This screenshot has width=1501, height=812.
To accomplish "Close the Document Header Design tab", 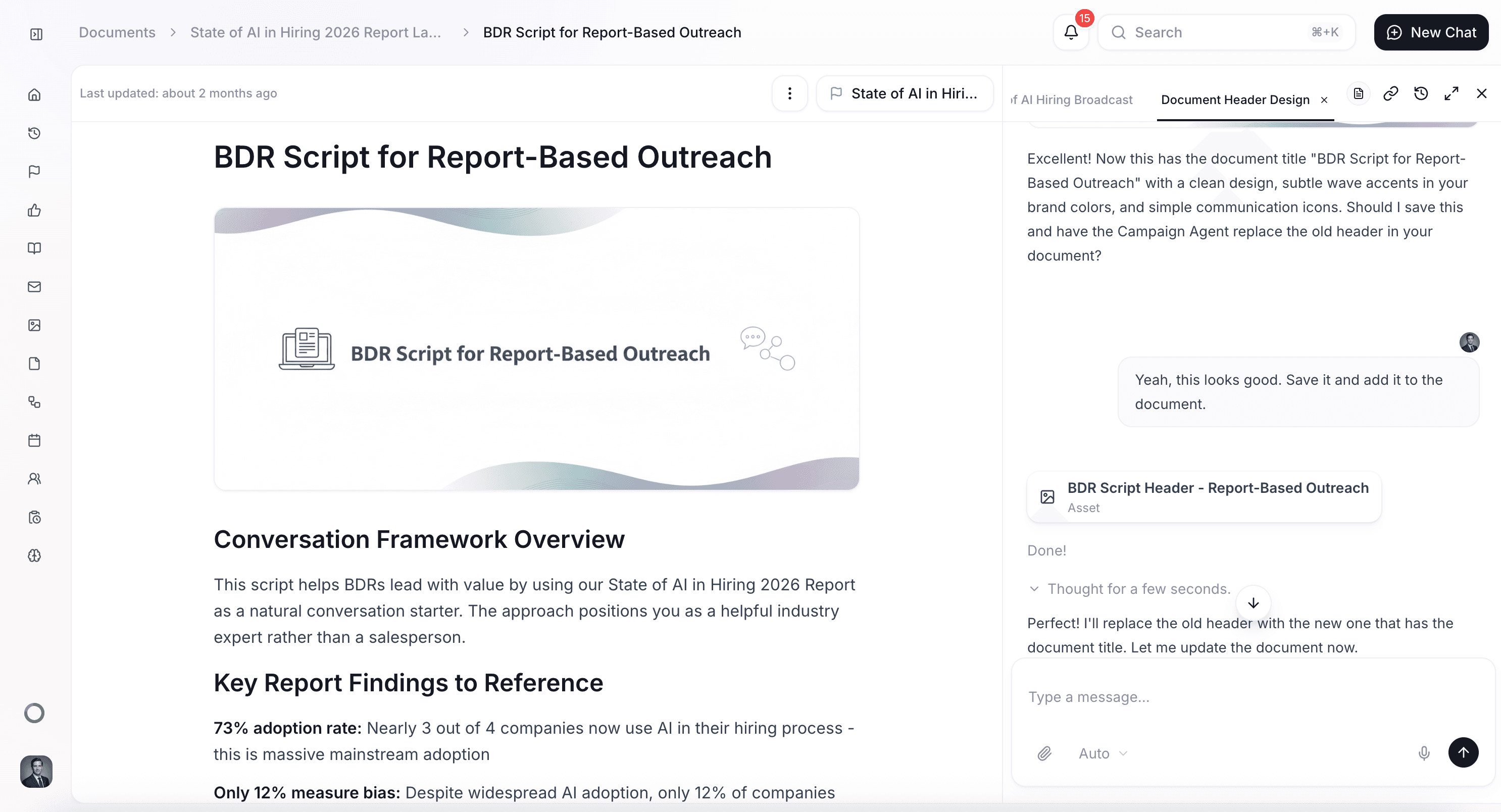I will [1324, 100].
